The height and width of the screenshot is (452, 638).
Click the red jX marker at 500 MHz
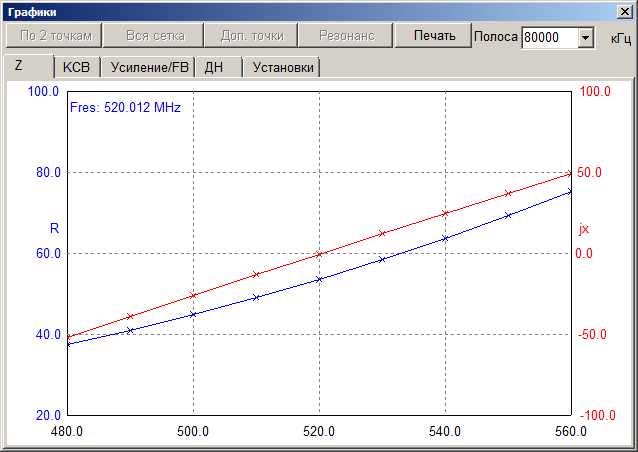pyautogui.click(x=193, y=295)
